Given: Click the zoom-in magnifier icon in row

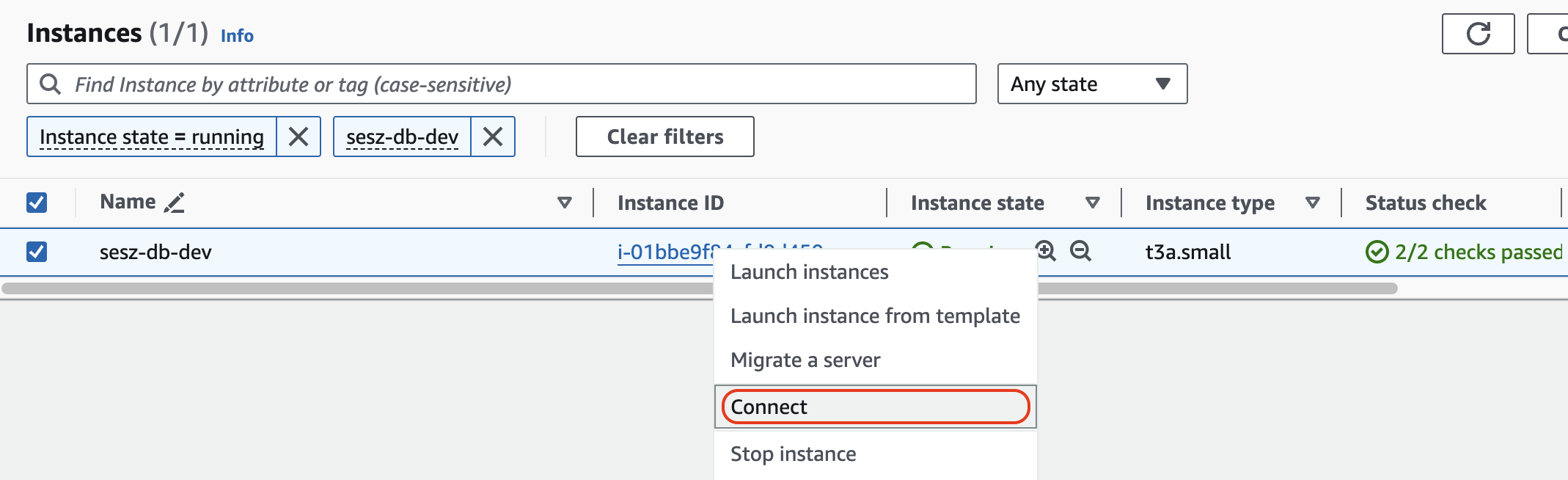Looking at the screenshot, I should [x=1046, y=251].
